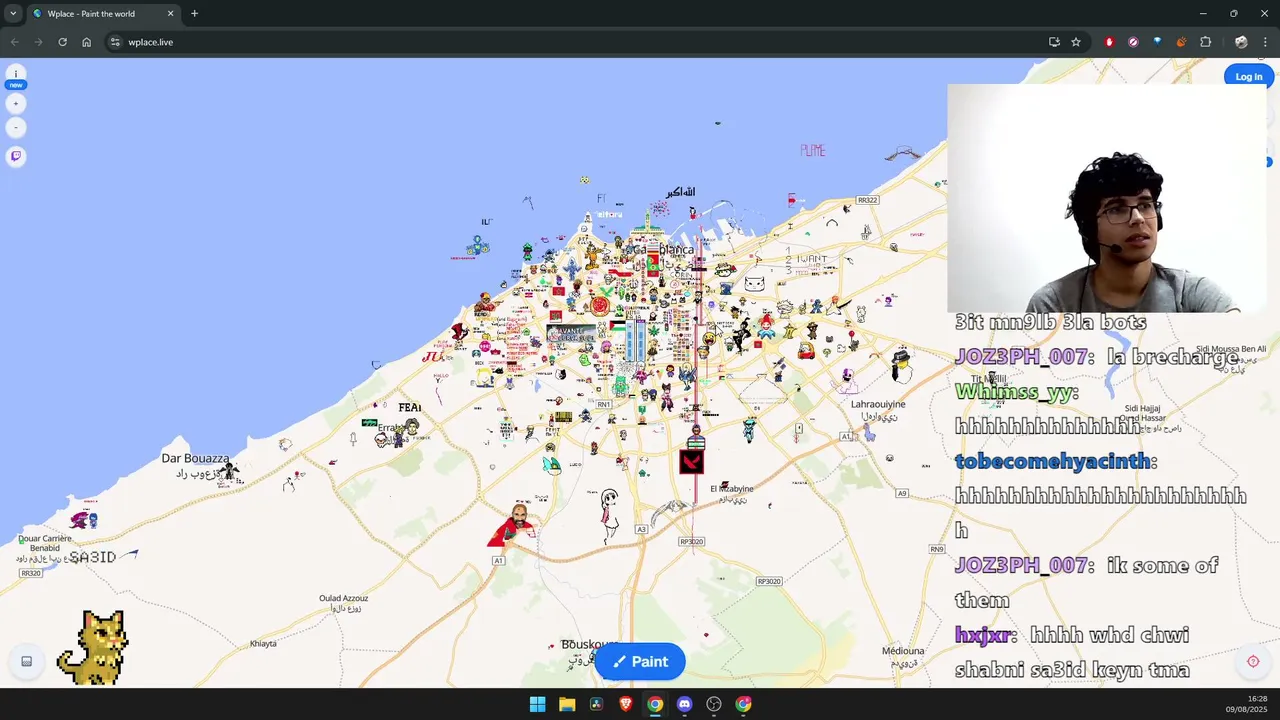Screen dimensions: 1280x720
Task: Click the Lahraouiyine map label
Action: (x=878, y=404)
